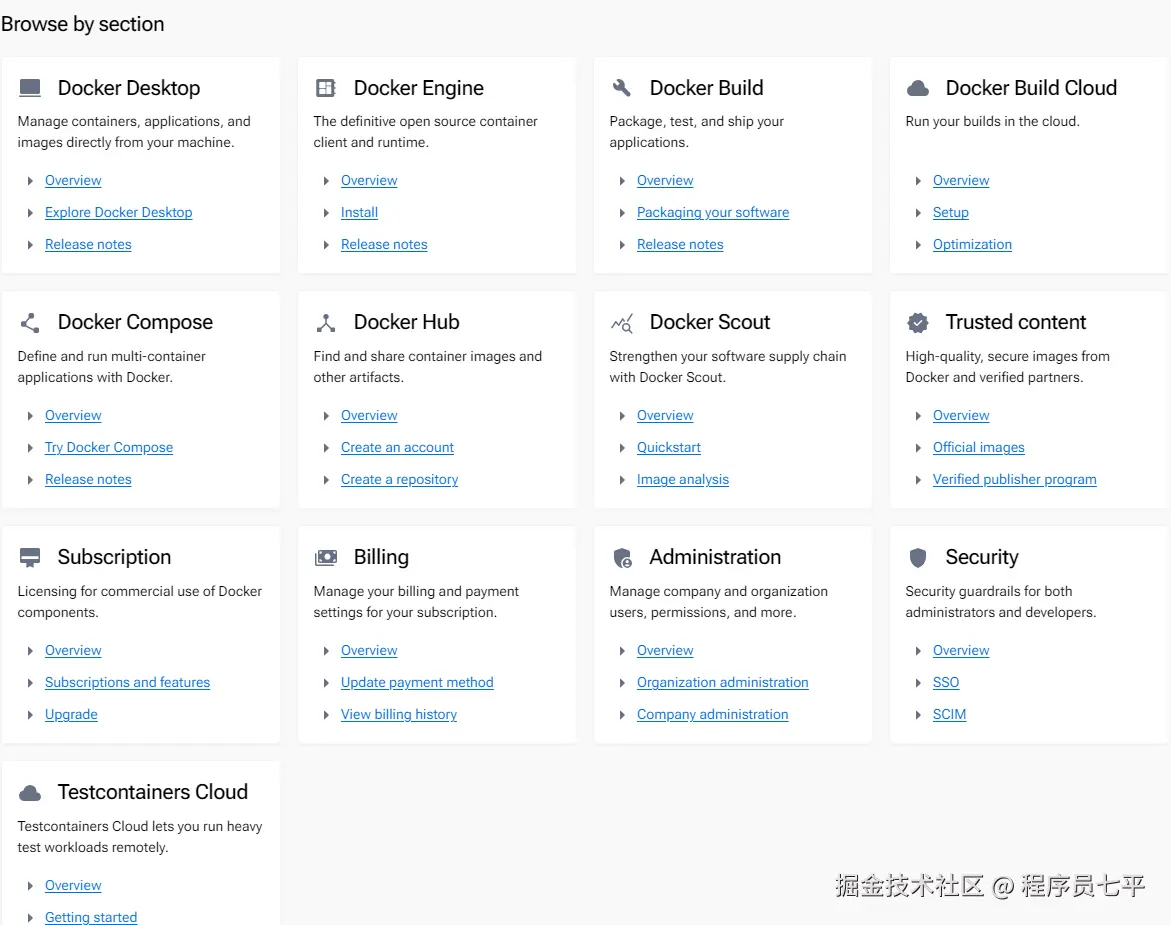Click the Docker Engine icon
The image size is (1171, 925).
(x=325, y=87)
